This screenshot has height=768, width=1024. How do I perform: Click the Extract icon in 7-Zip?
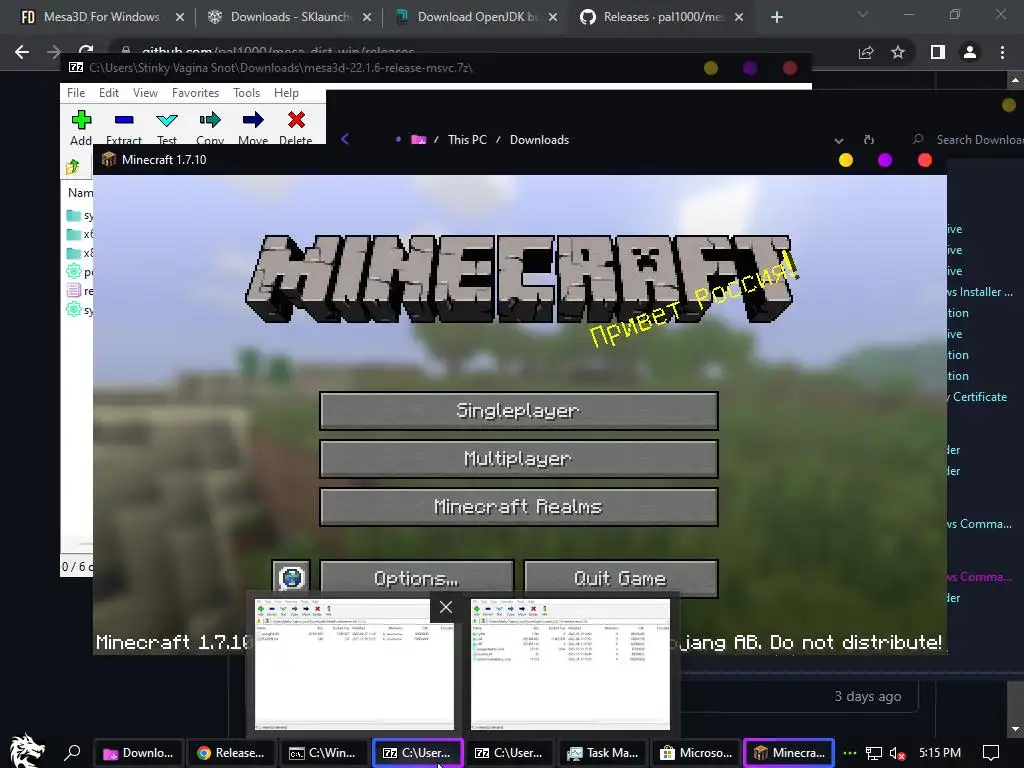point(124,120)
